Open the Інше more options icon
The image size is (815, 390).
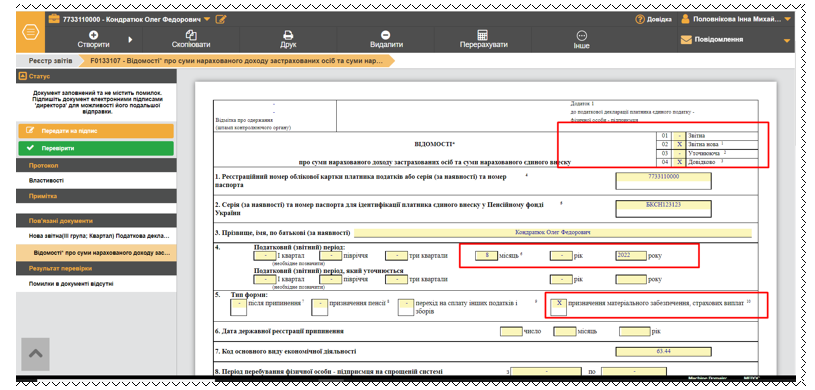[x=582, y=35]
